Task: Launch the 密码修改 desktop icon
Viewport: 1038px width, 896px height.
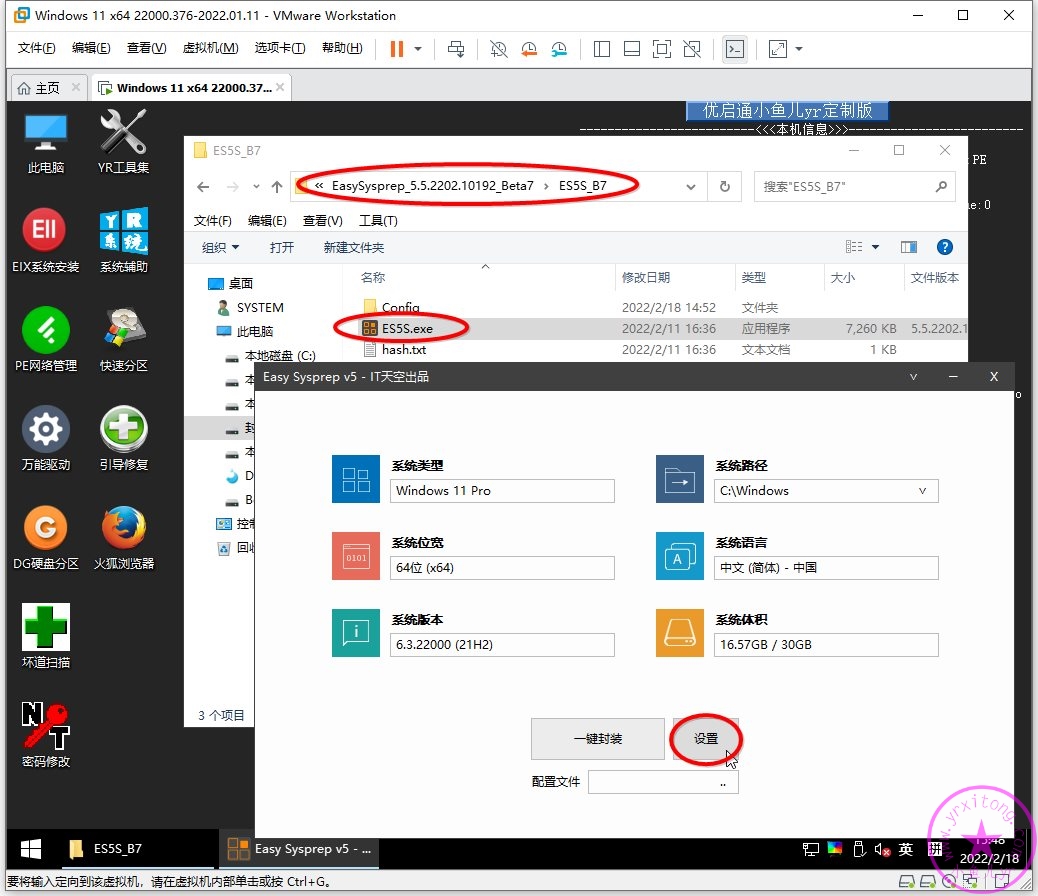Action: [x=45, y=735]
